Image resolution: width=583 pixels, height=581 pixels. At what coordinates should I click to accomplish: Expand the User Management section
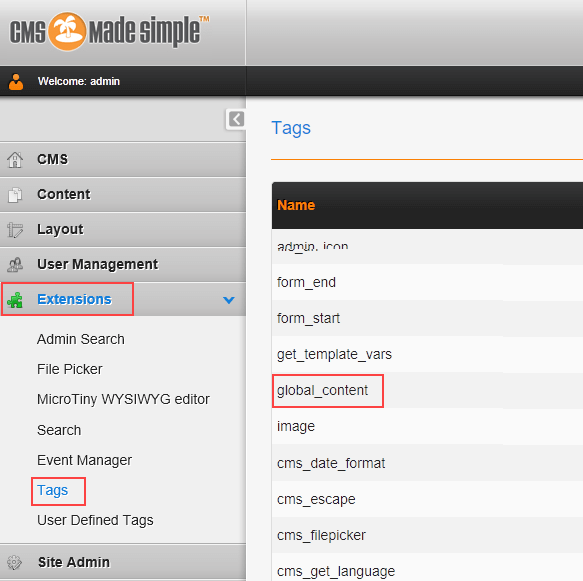point(123,265)
